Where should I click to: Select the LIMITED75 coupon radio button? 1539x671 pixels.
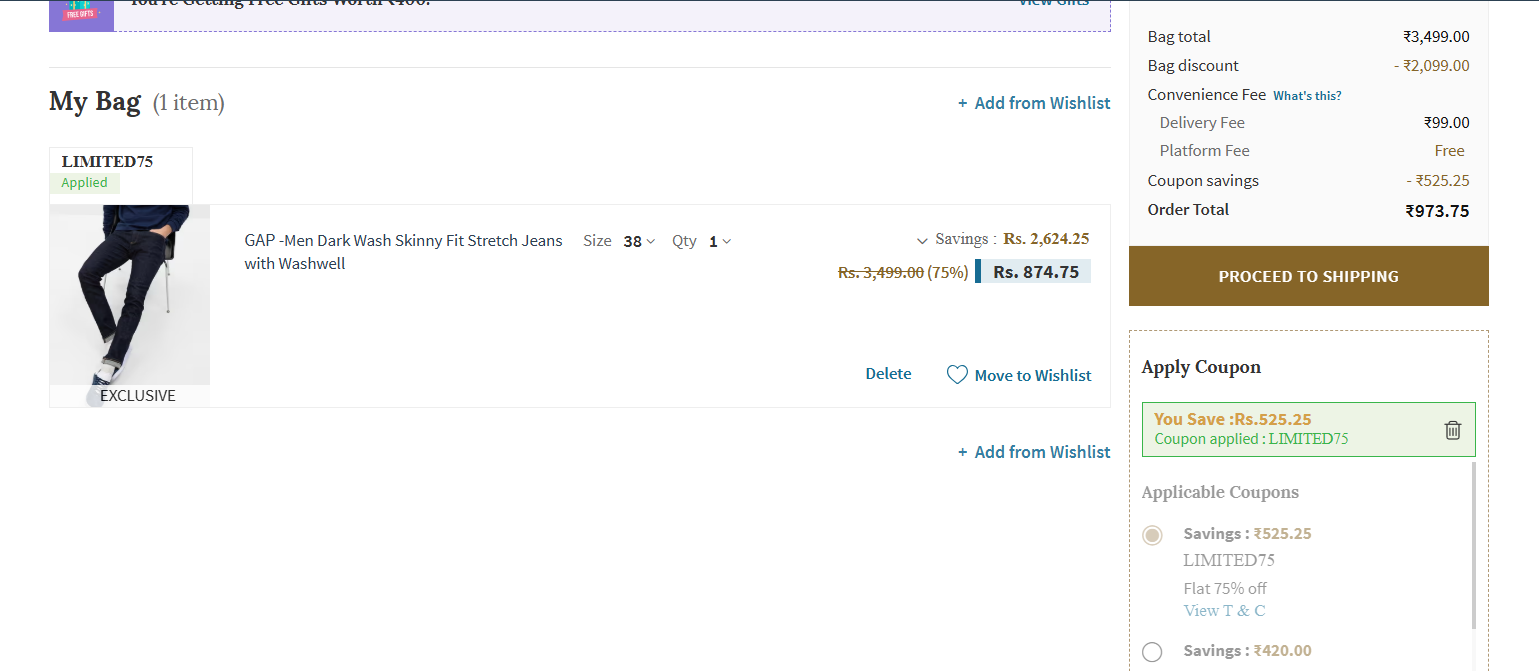coord(1152,535)
